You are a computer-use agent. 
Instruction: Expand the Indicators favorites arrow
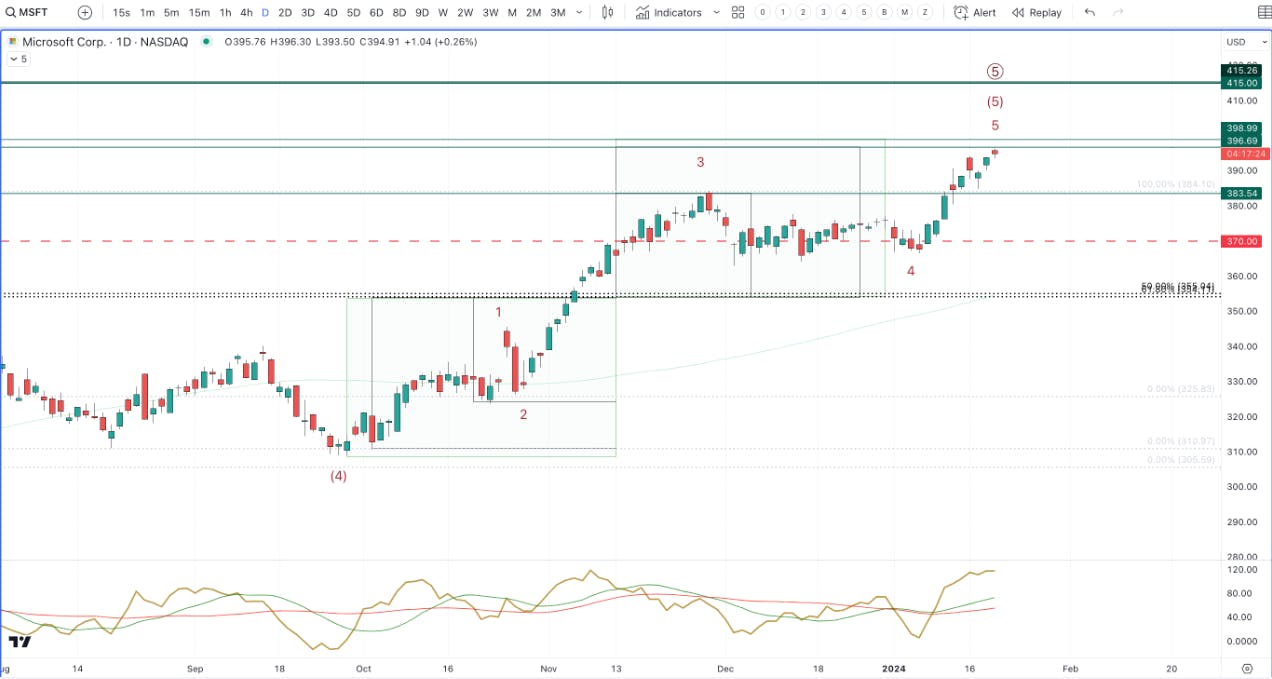click(716, 13)
